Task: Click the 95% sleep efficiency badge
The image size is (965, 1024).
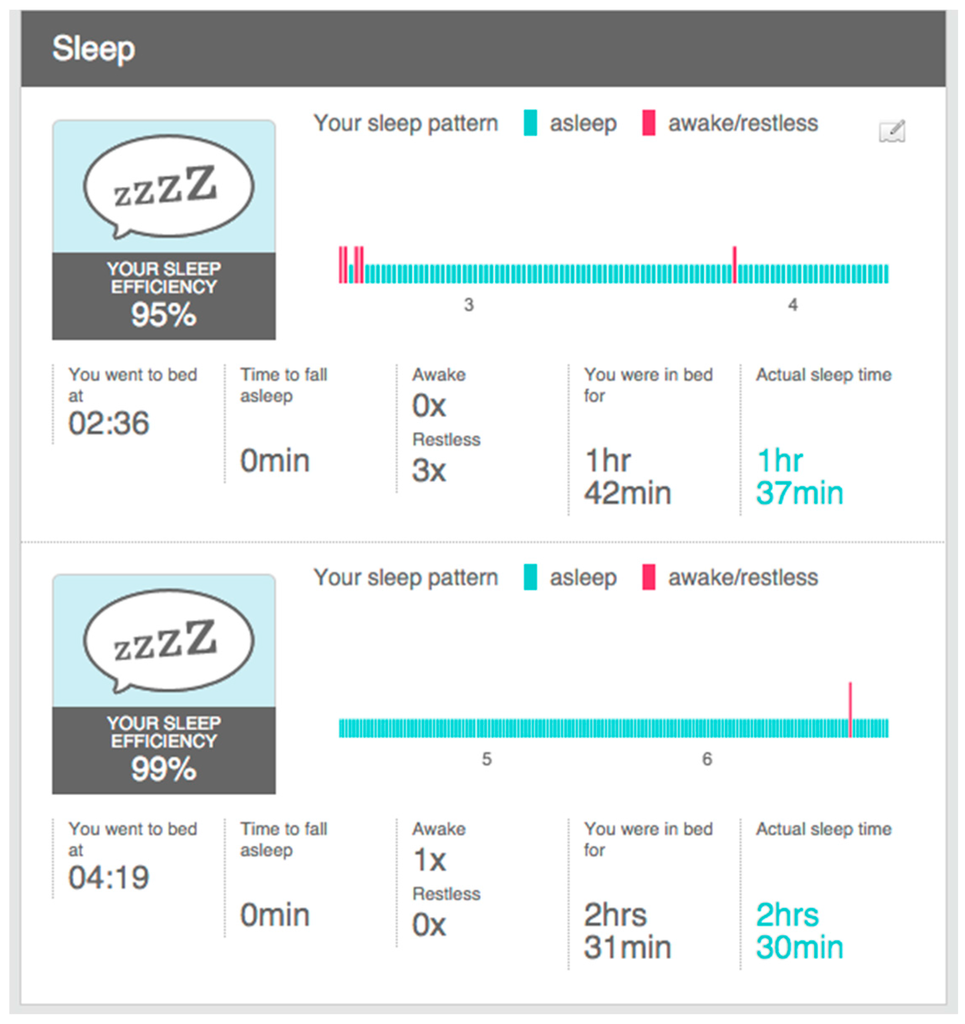Action: coord(164,297)
